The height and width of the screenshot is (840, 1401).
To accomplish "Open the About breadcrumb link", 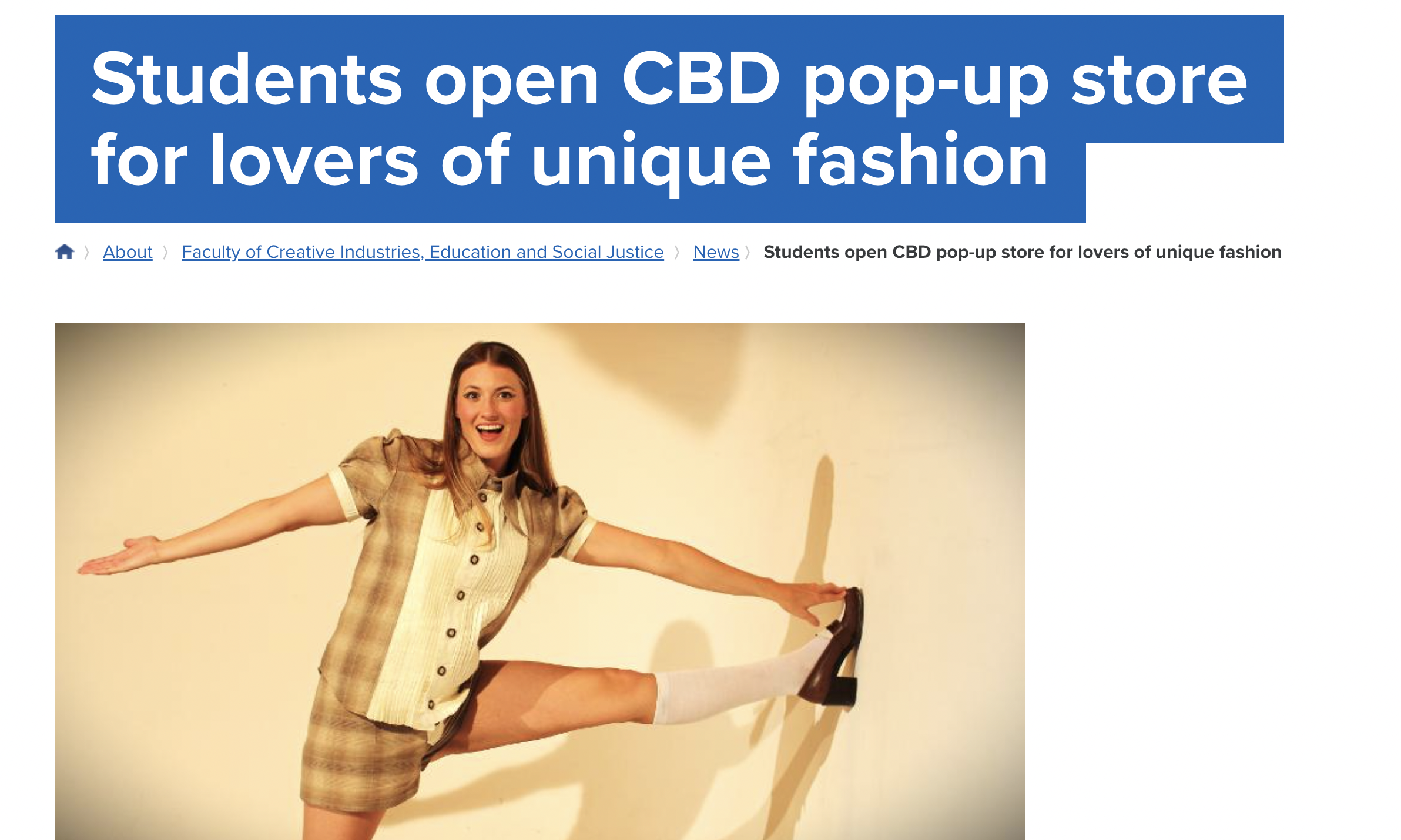I will [128, 252].
